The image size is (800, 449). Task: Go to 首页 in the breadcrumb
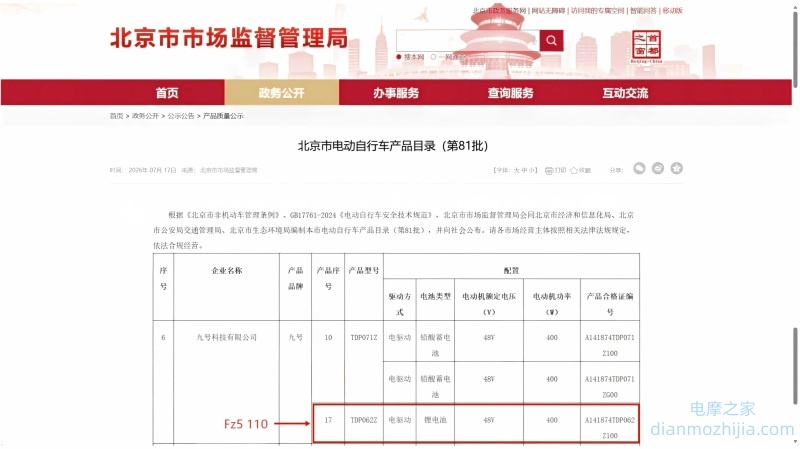[x=116, y=116]
